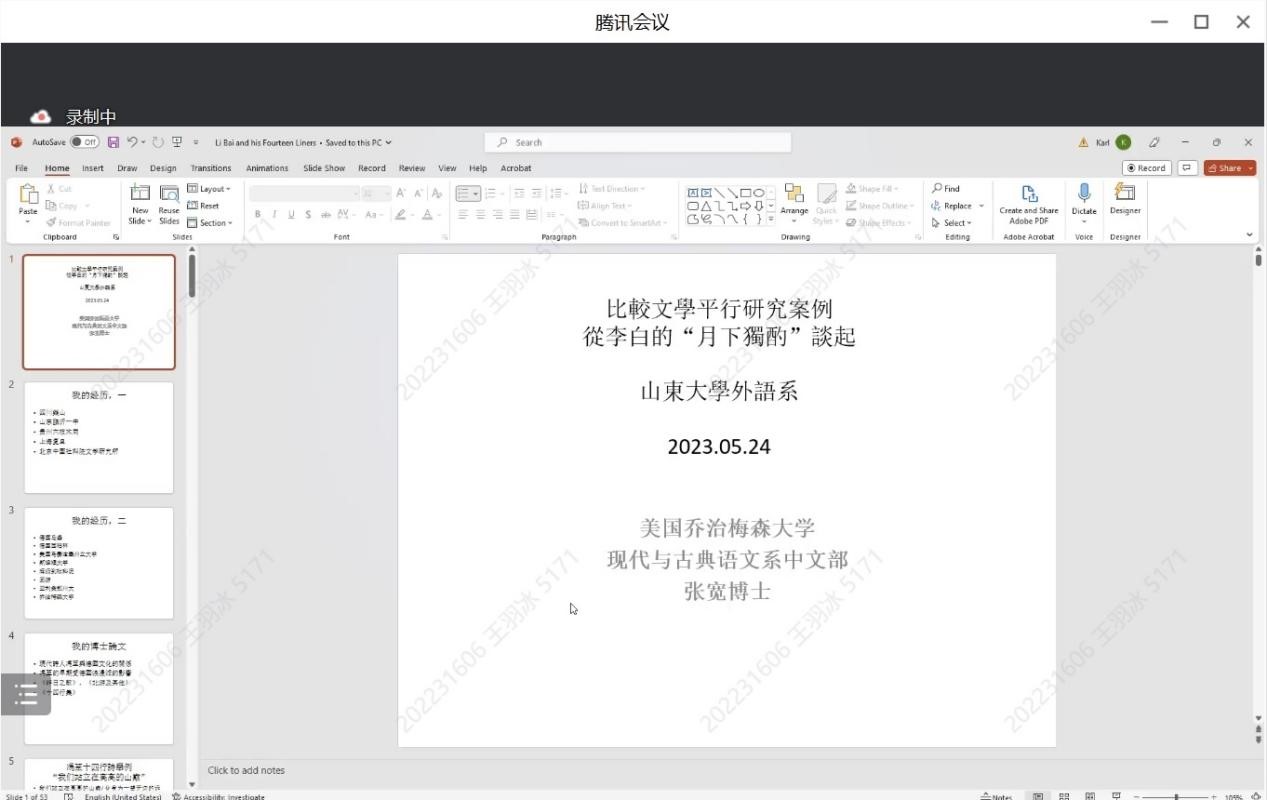Click the Paste clipboard icon
Image resolution: width=1267 pixels, height=800 pixels.
click(x=28, y=199)
